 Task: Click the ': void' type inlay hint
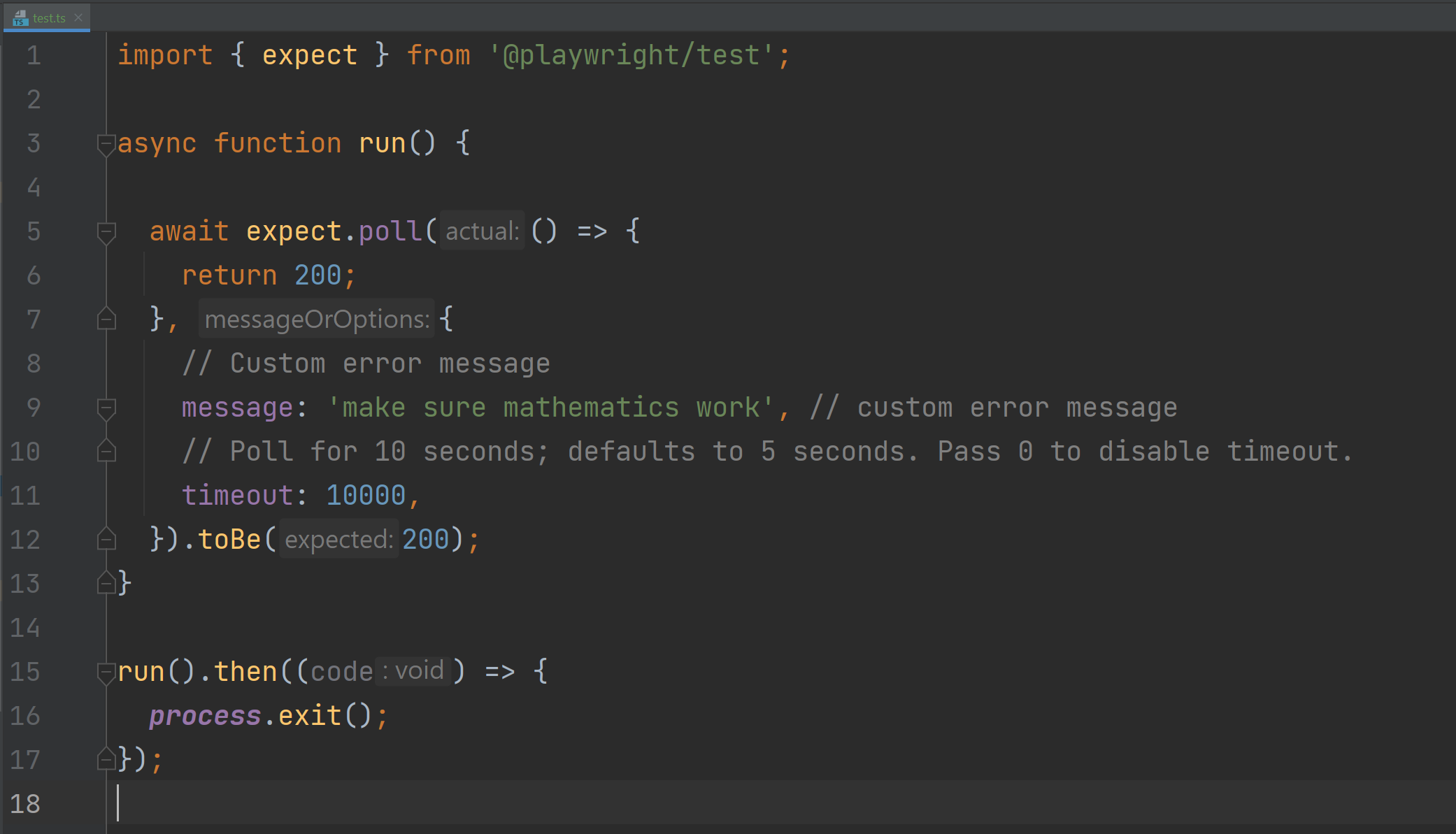pos(413,671)
